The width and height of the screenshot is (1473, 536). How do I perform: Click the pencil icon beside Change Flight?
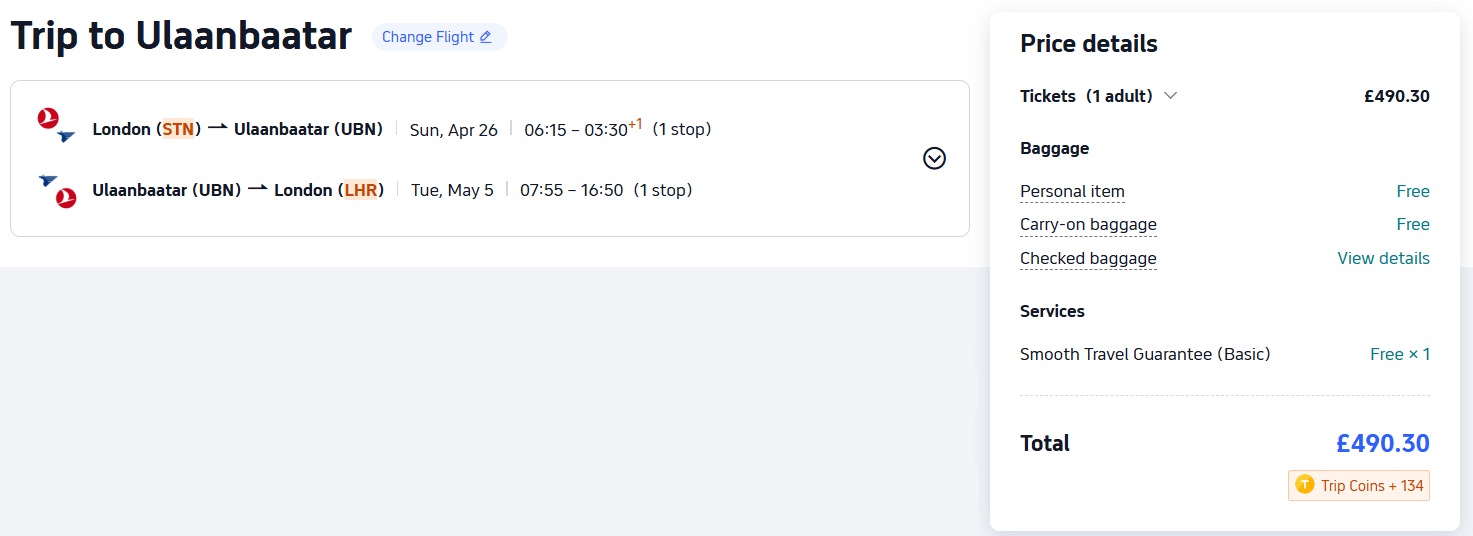click(x=486, y=37)
